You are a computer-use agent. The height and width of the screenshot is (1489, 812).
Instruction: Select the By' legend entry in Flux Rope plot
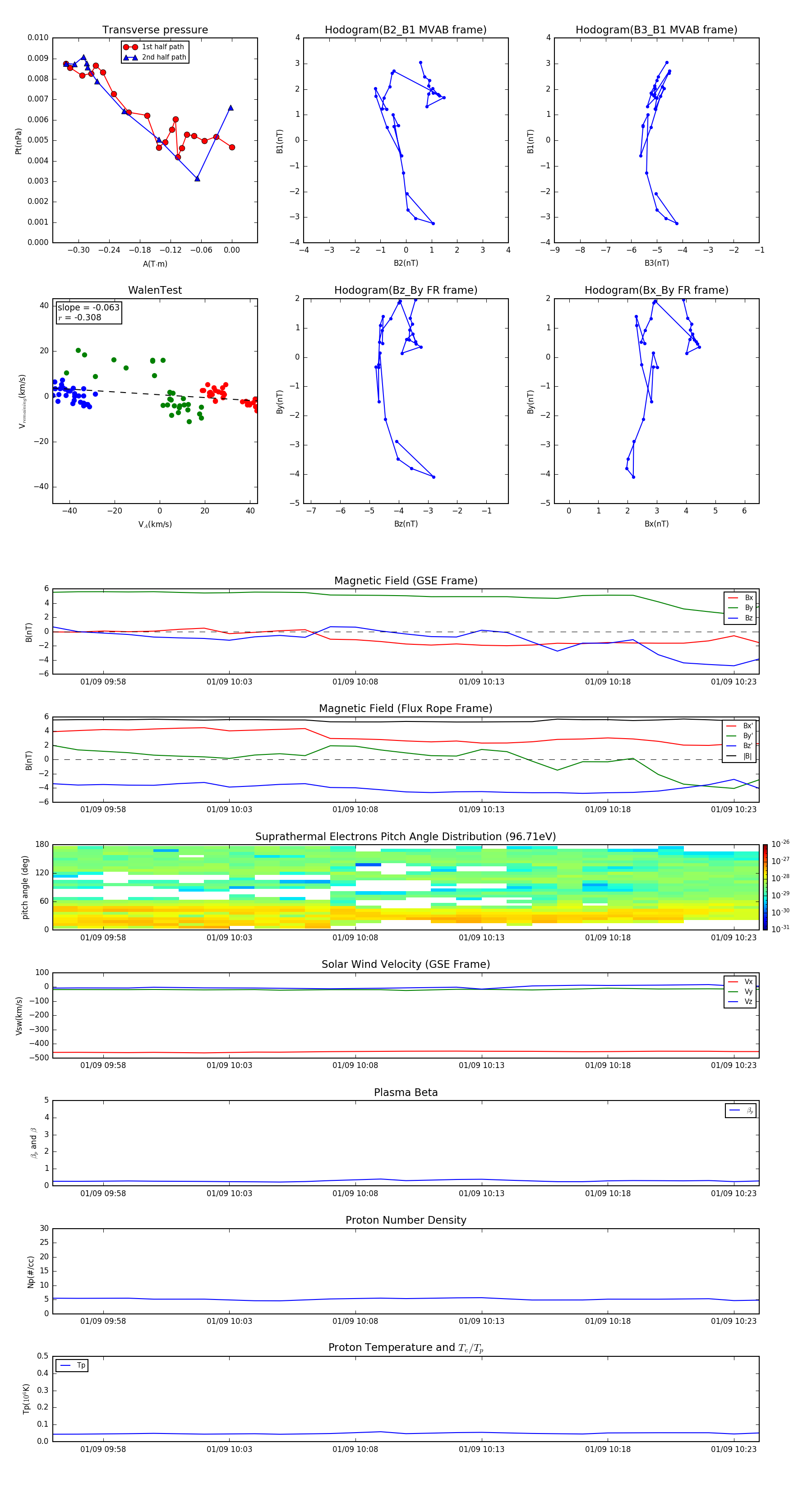point(740,736)
